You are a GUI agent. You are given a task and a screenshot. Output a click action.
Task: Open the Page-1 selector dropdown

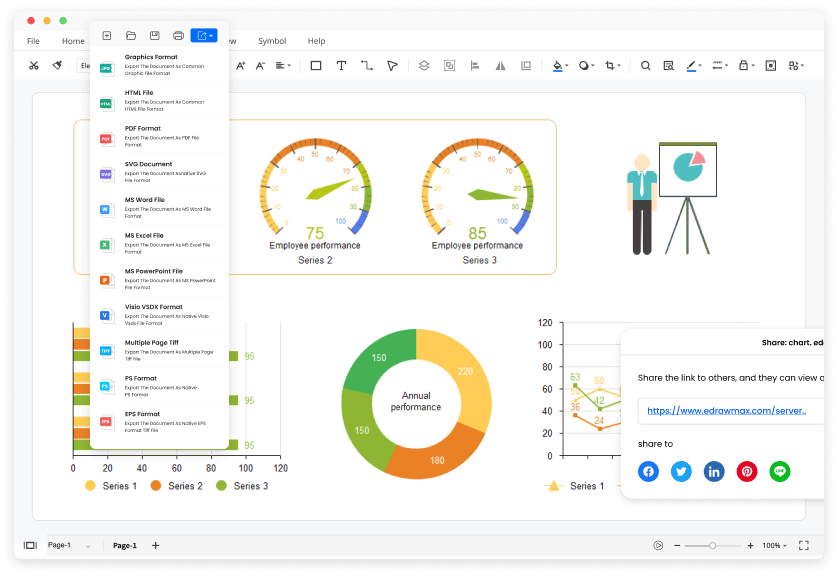coord(69,546)
